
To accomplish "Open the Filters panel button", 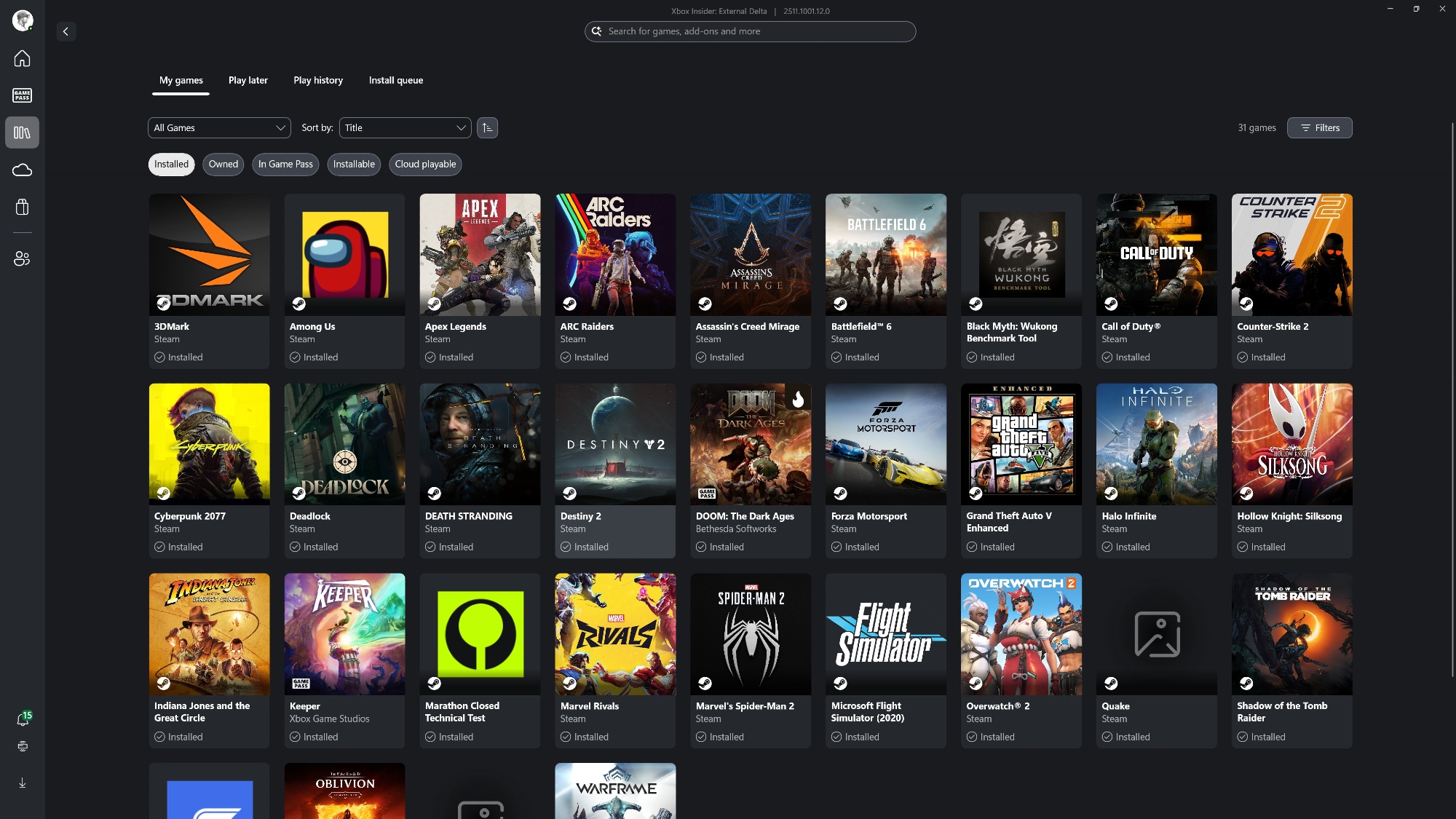I will 1319,128.
